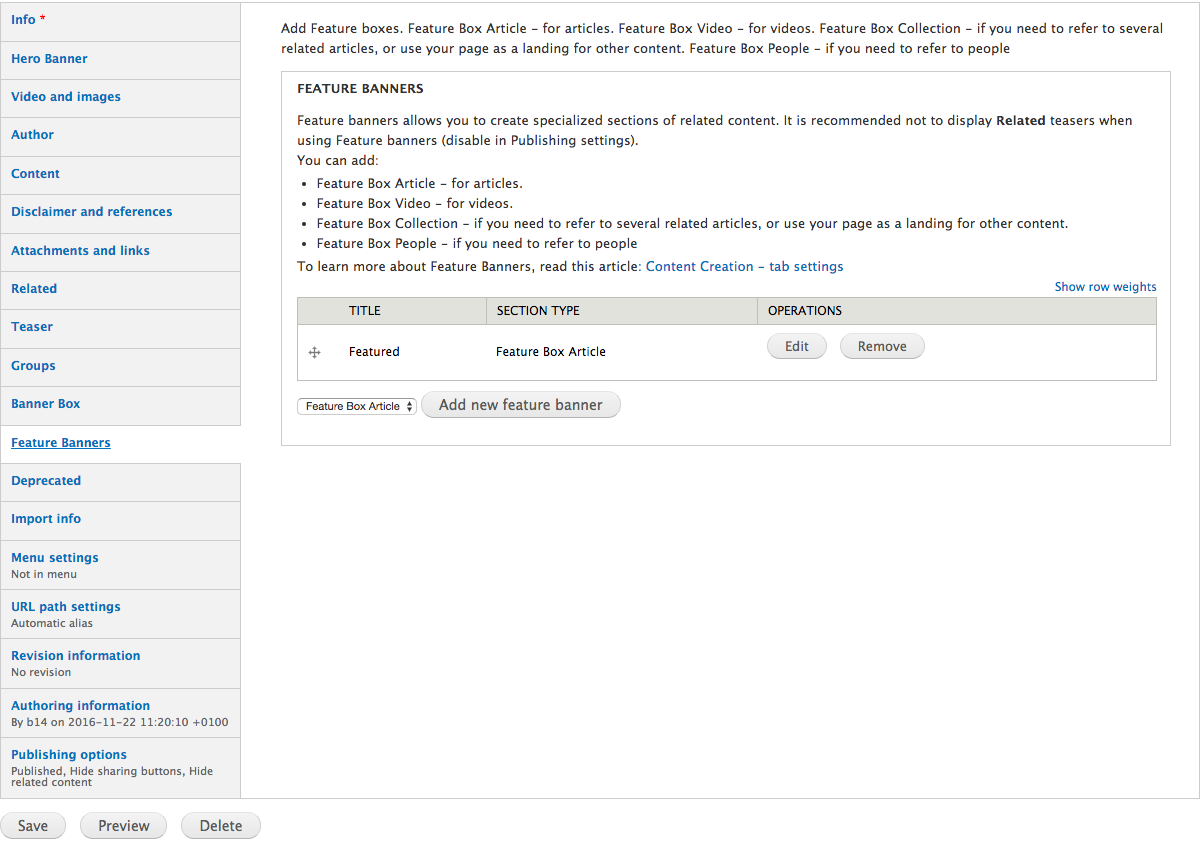Click Add new feature banner button
This screenshot has width=1201, height=844.
click(x=520, y=405)
